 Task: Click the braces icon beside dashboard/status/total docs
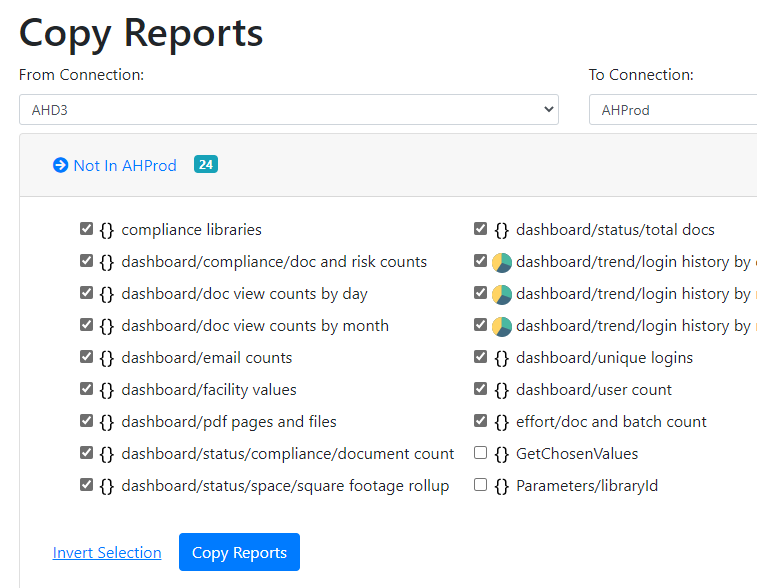click(x=502, y=230)
